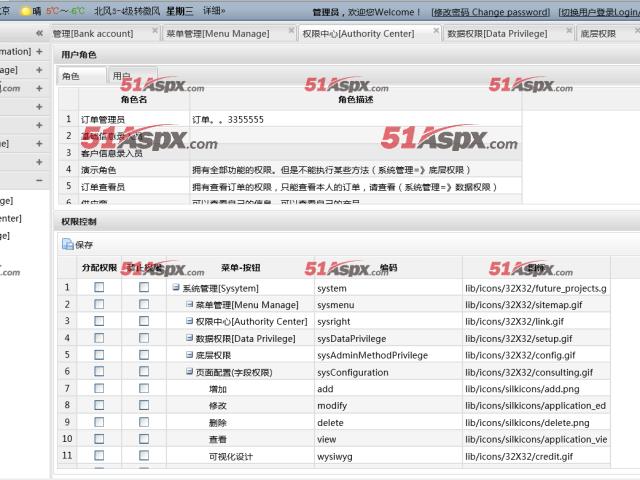Expand the first sidebar section ending in 'mation]'
640x480 pixels.
click(40, 51)
